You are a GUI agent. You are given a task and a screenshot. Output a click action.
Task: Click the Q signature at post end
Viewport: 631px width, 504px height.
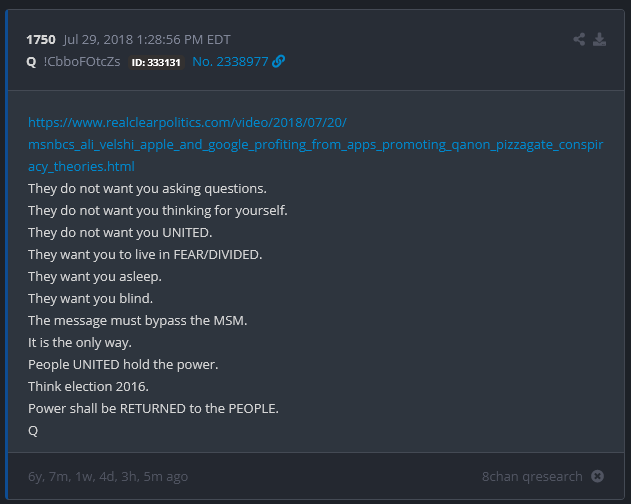33,430
